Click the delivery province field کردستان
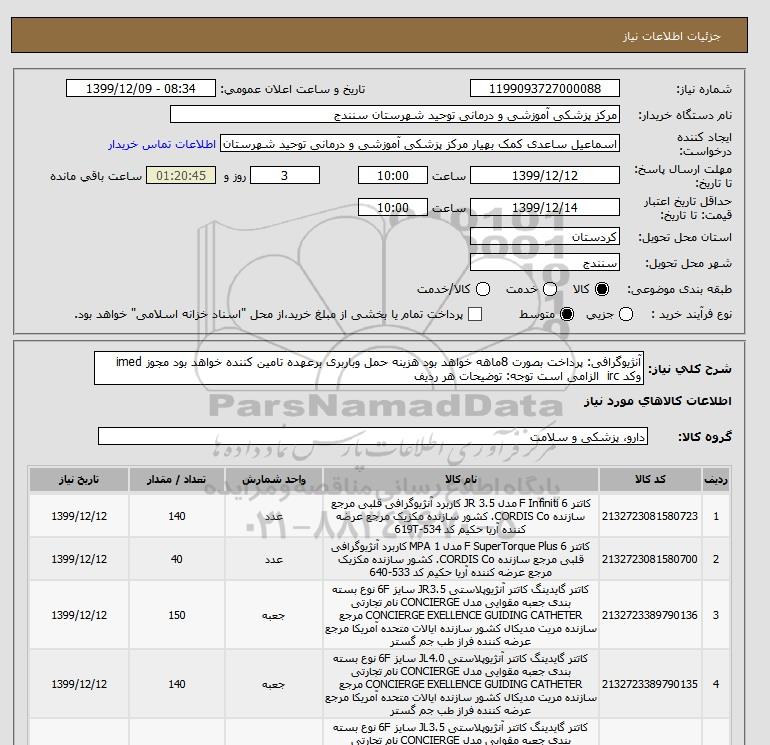Screen dimensions: 770x745 pos(545,237)
